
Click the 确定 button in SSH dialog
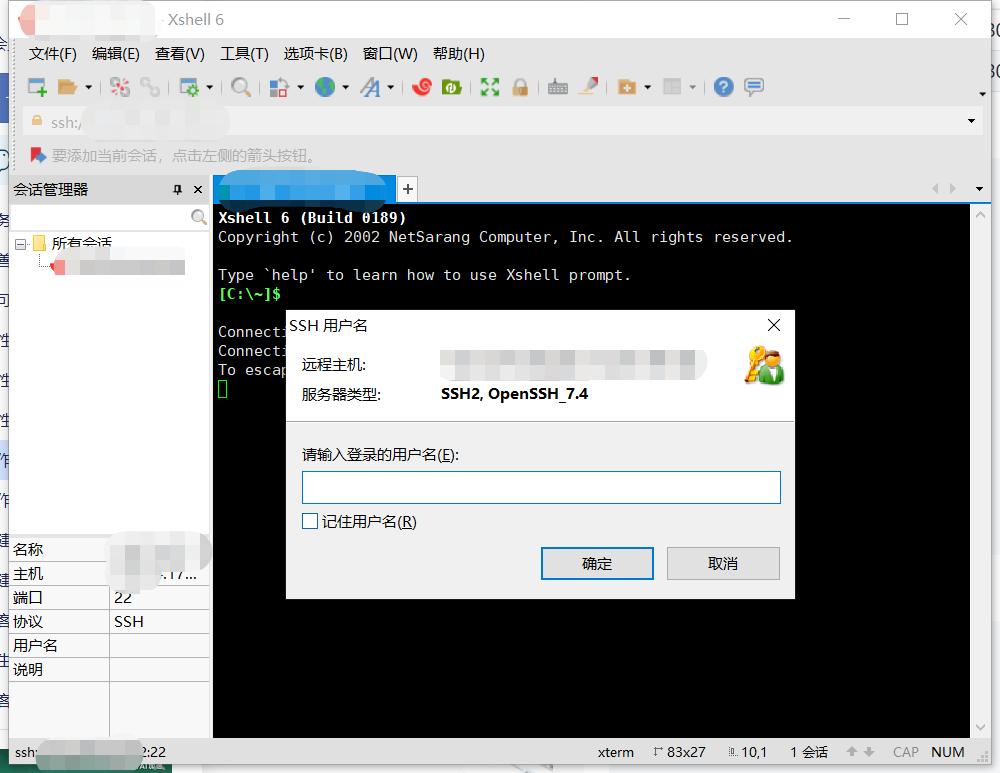pos(597,563)
